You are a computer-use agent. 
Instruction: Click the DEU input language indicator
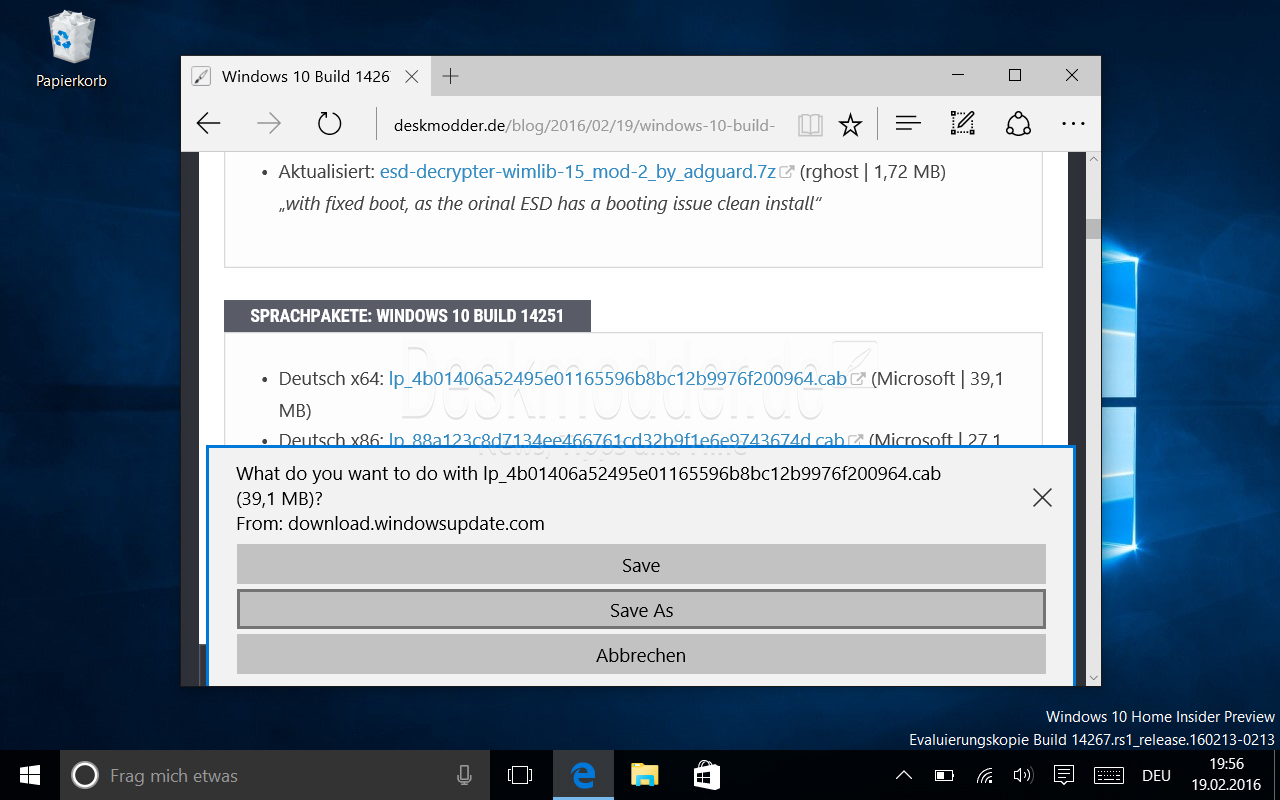coord(1156,775)
